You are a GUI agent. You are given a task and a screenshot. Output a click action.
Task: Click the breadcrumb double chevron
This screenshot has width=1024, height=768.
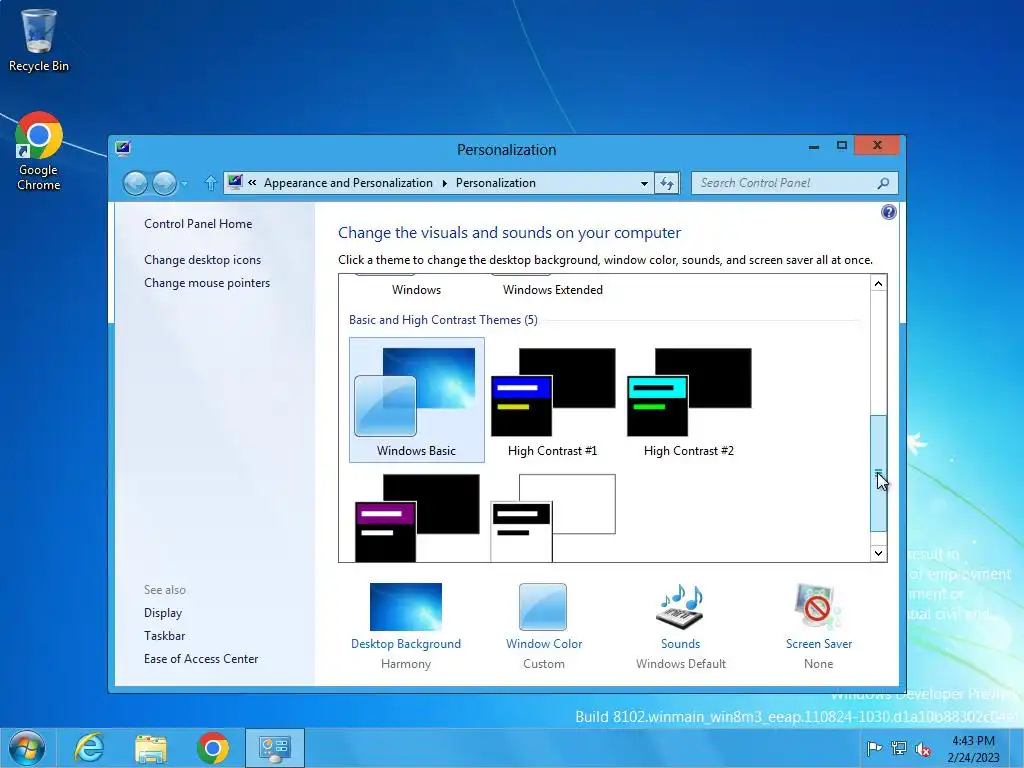pyautogui.click(x=252, y=183)
